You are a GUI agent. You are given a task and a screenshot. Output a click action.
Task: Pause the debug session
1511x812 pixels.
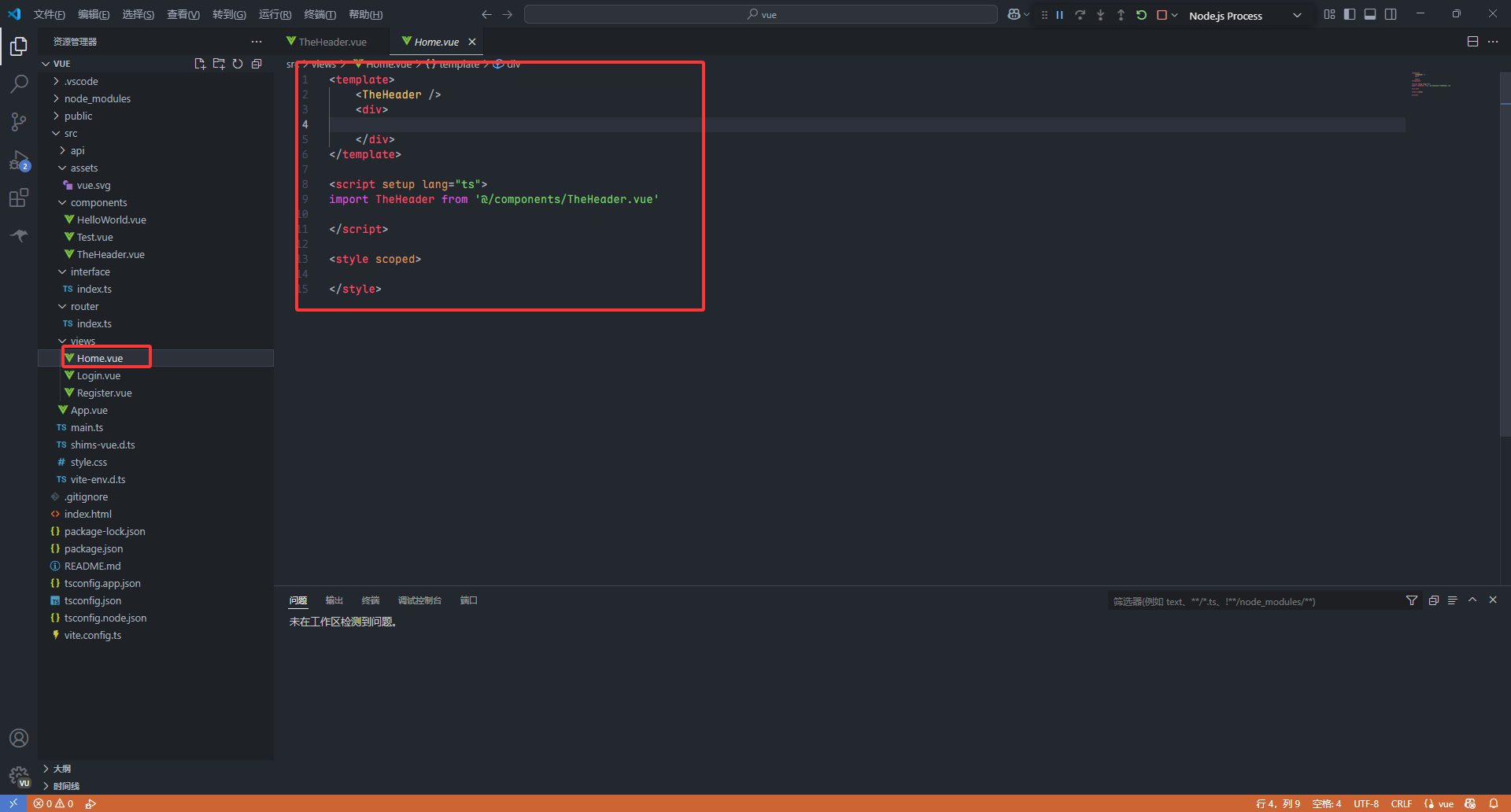point(1059,15)
